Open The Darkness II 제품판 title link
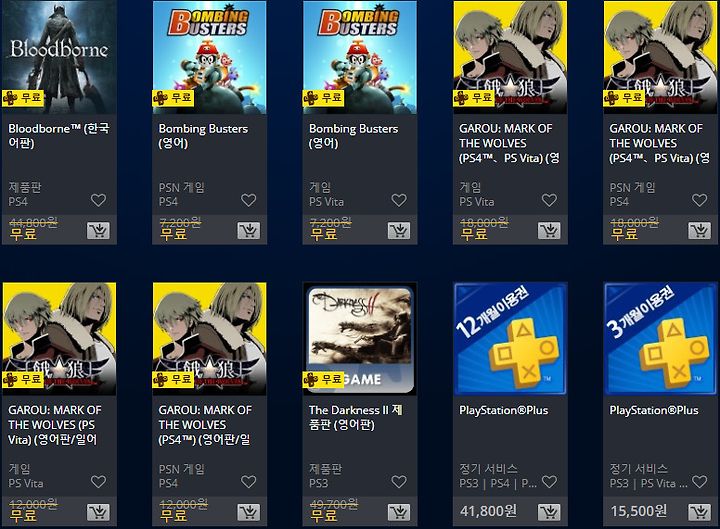Viewport: 720px width, 529px height. tap(356, 417)
